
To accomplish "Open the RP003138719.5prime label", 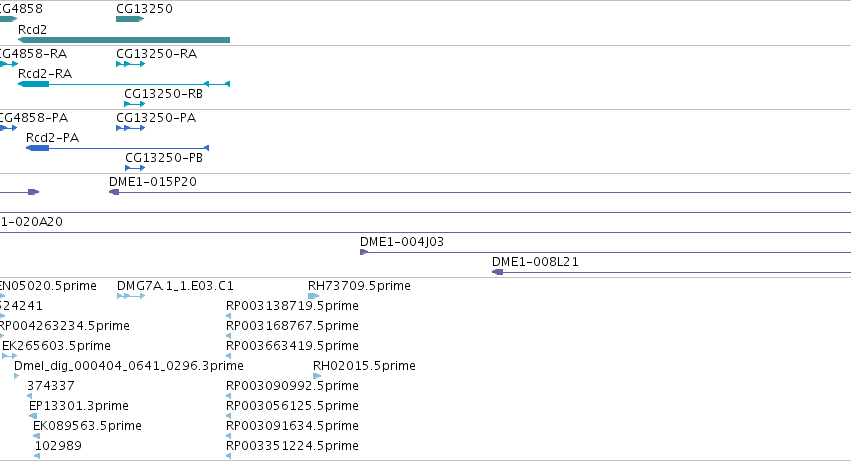I will point(293,306).
